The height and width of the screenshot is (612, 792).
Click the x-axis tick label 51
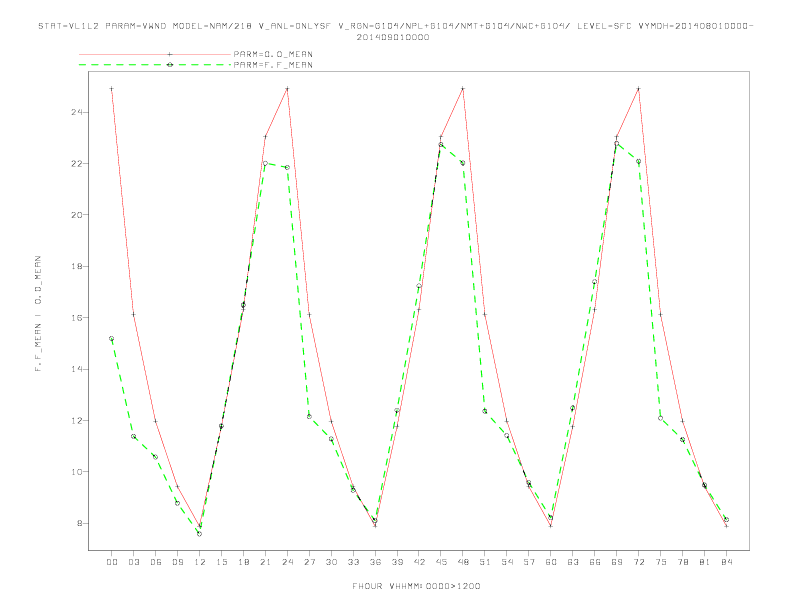coord(485,562)
